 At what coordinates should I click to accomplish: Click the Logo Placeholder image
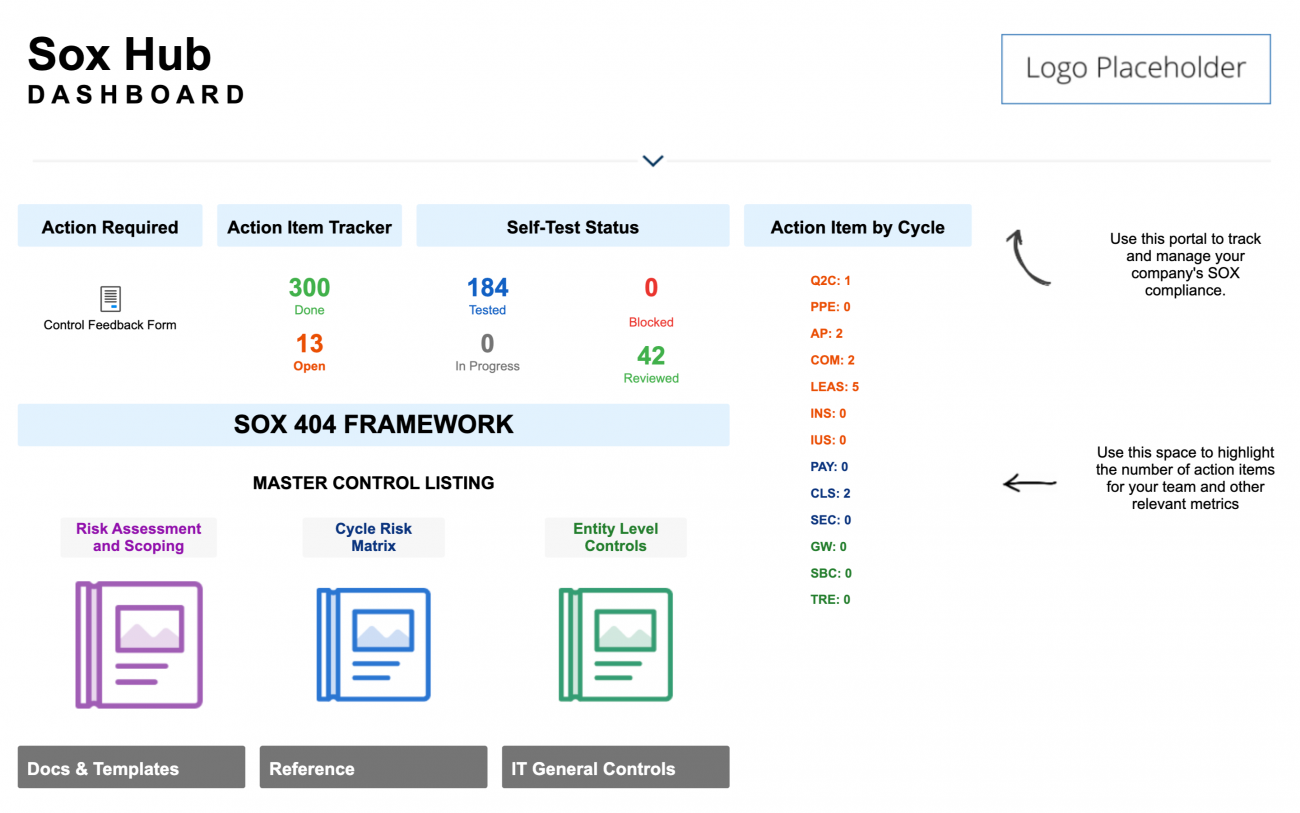[x=1135, y=68]
